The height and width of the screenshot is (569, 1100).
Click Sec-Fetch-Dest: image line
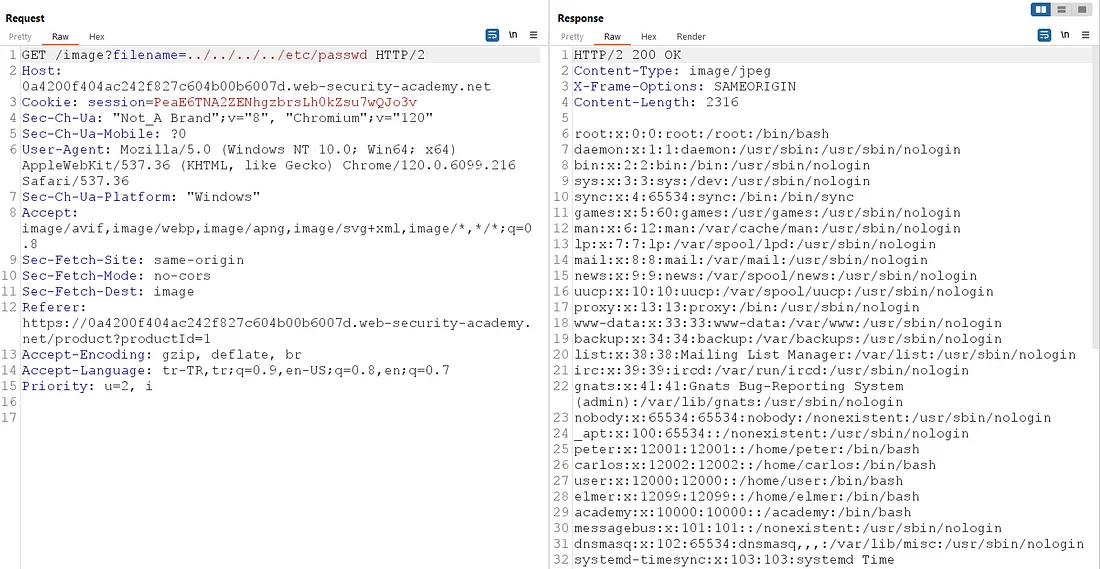(108, 291)
